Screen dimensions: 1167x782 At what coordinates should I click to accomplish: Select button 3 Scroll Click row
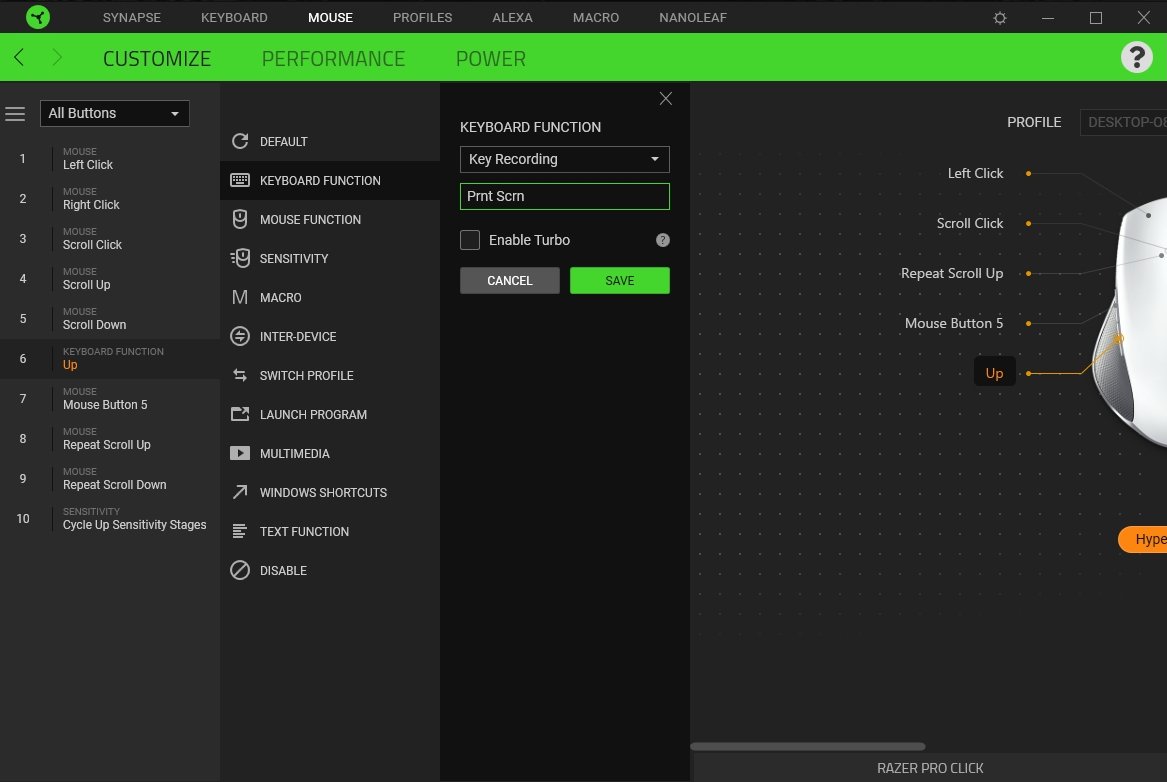110,239
